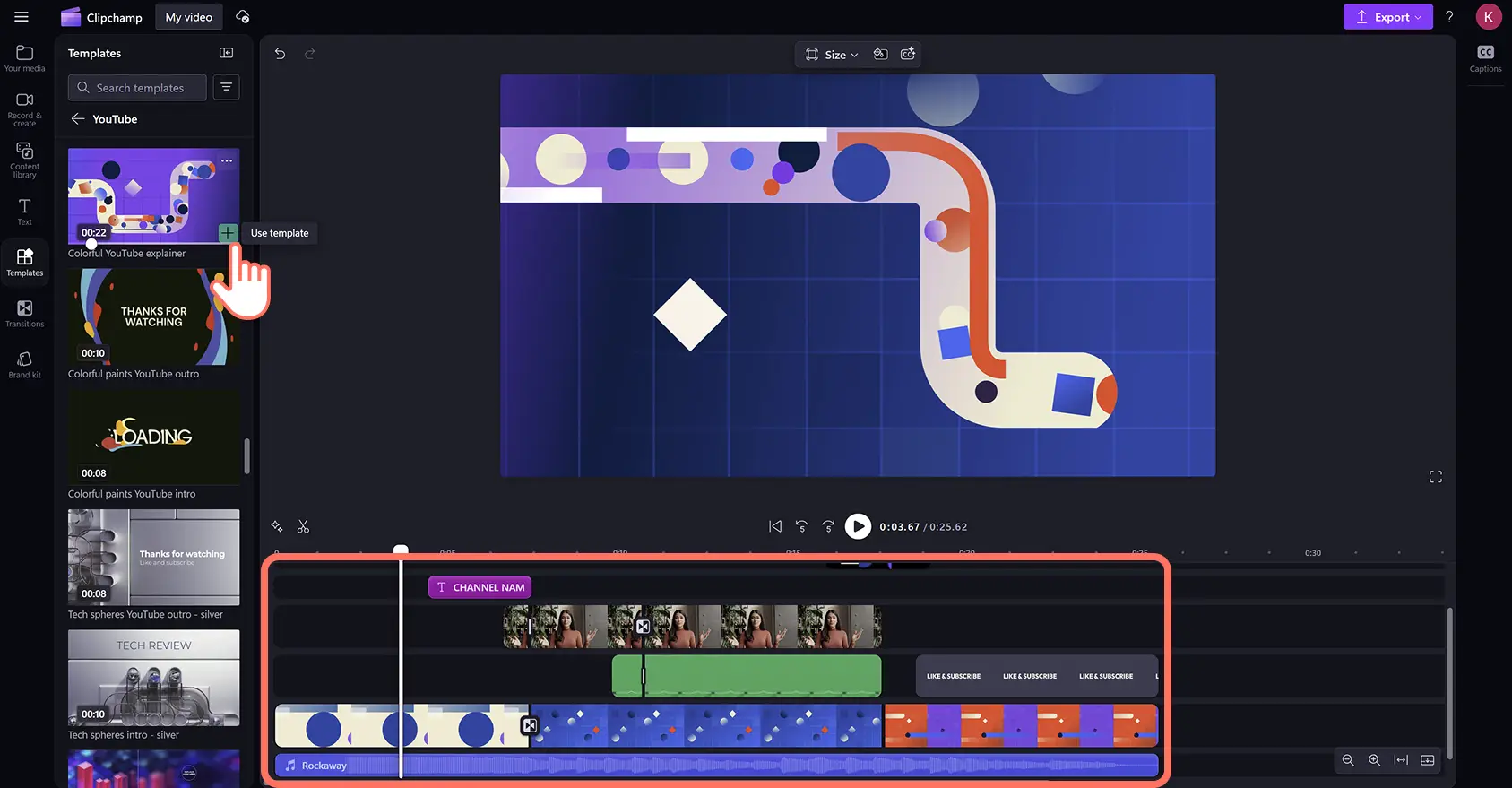
Task: Open Your media panel
Action: (24, 58)
